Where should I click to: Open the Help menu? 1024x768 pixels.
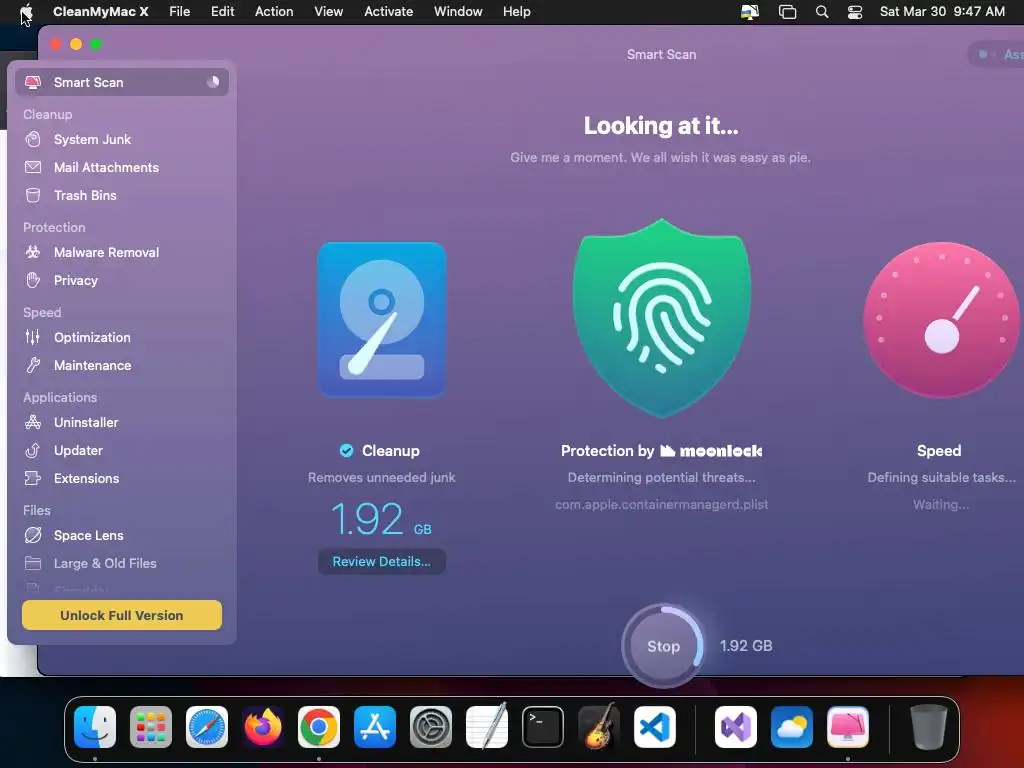pyautogui.click(x=517, y=12)
